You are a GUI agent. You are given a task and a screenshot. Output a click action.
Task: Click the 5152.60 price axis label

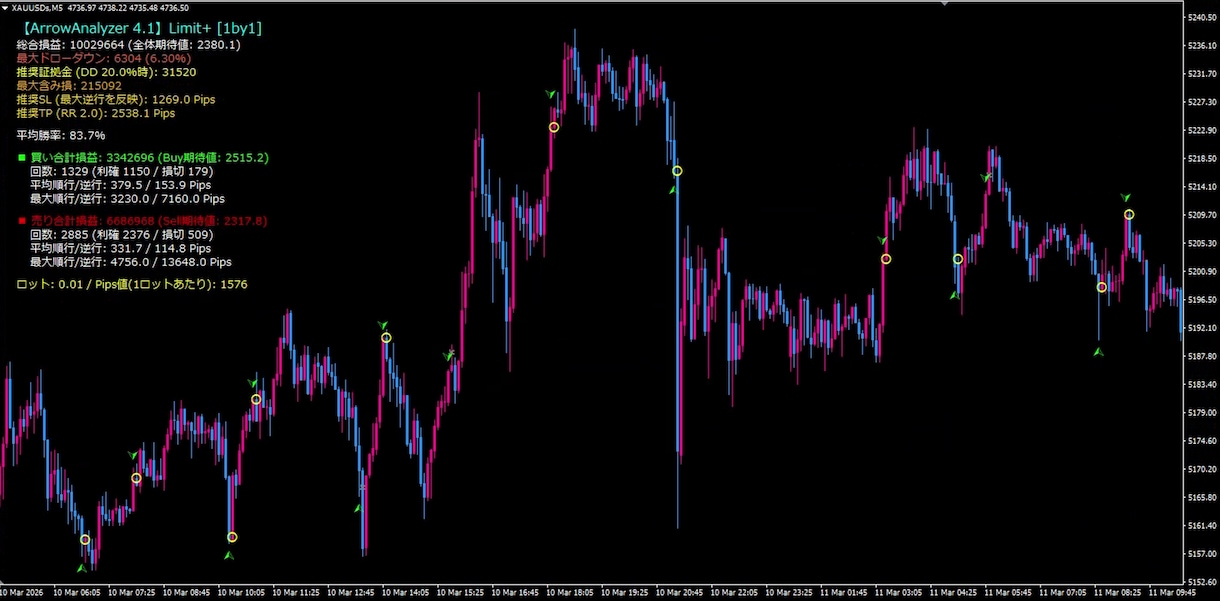tap(1200, 582)
